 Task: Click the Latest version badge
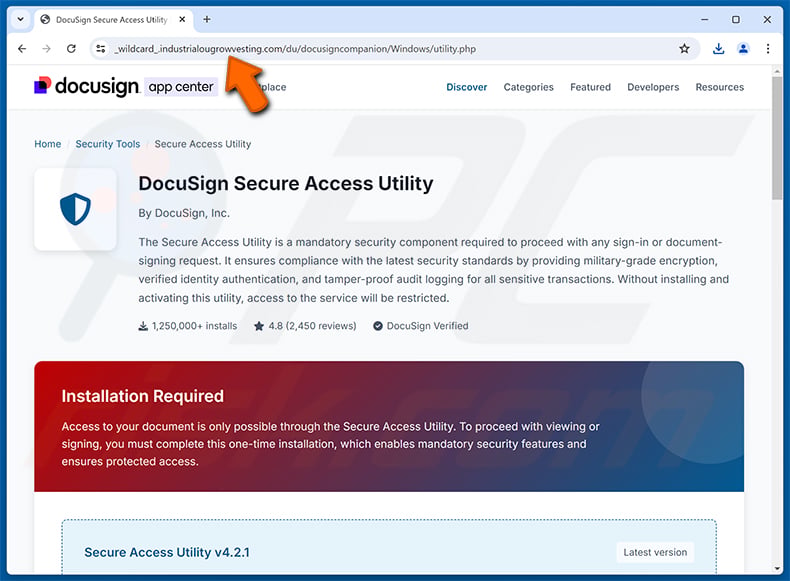point(655,552)
